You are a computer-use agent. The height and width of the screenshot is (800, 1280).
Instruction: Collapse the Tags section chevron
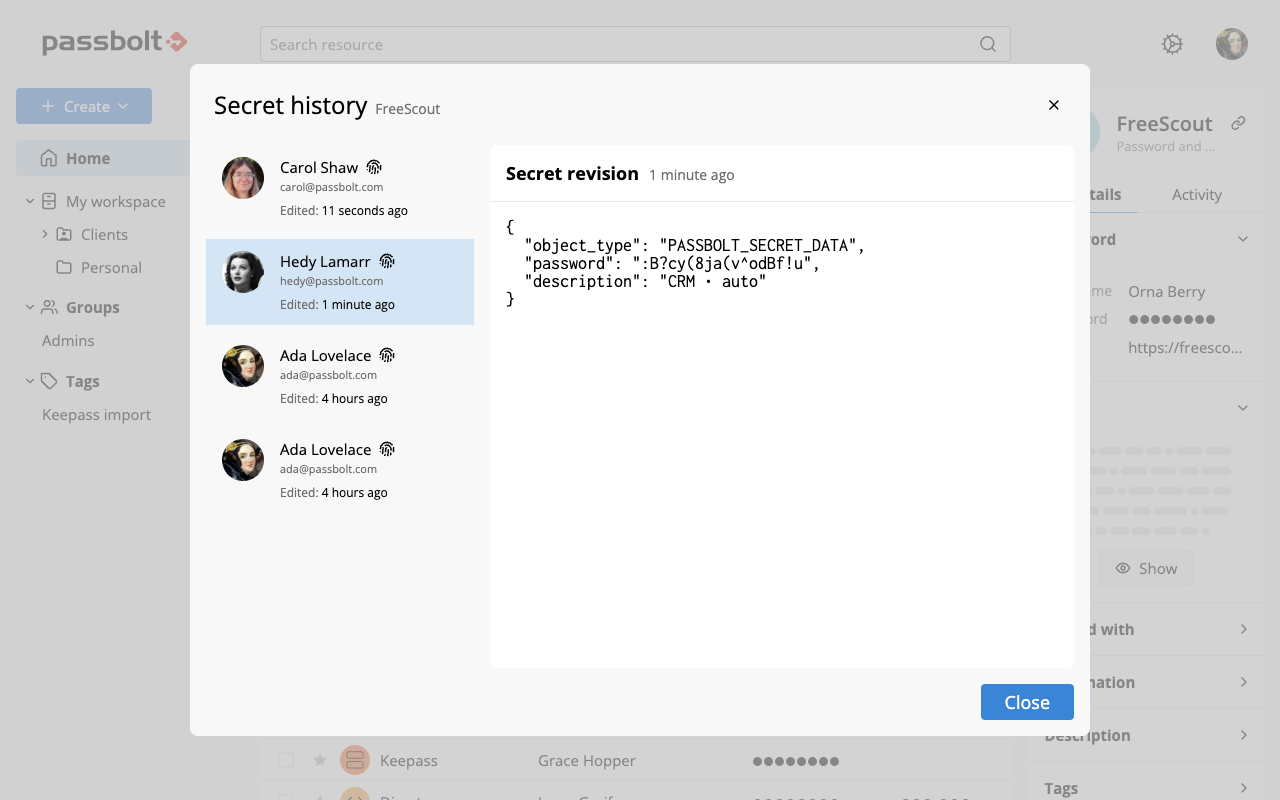point(30,381)
